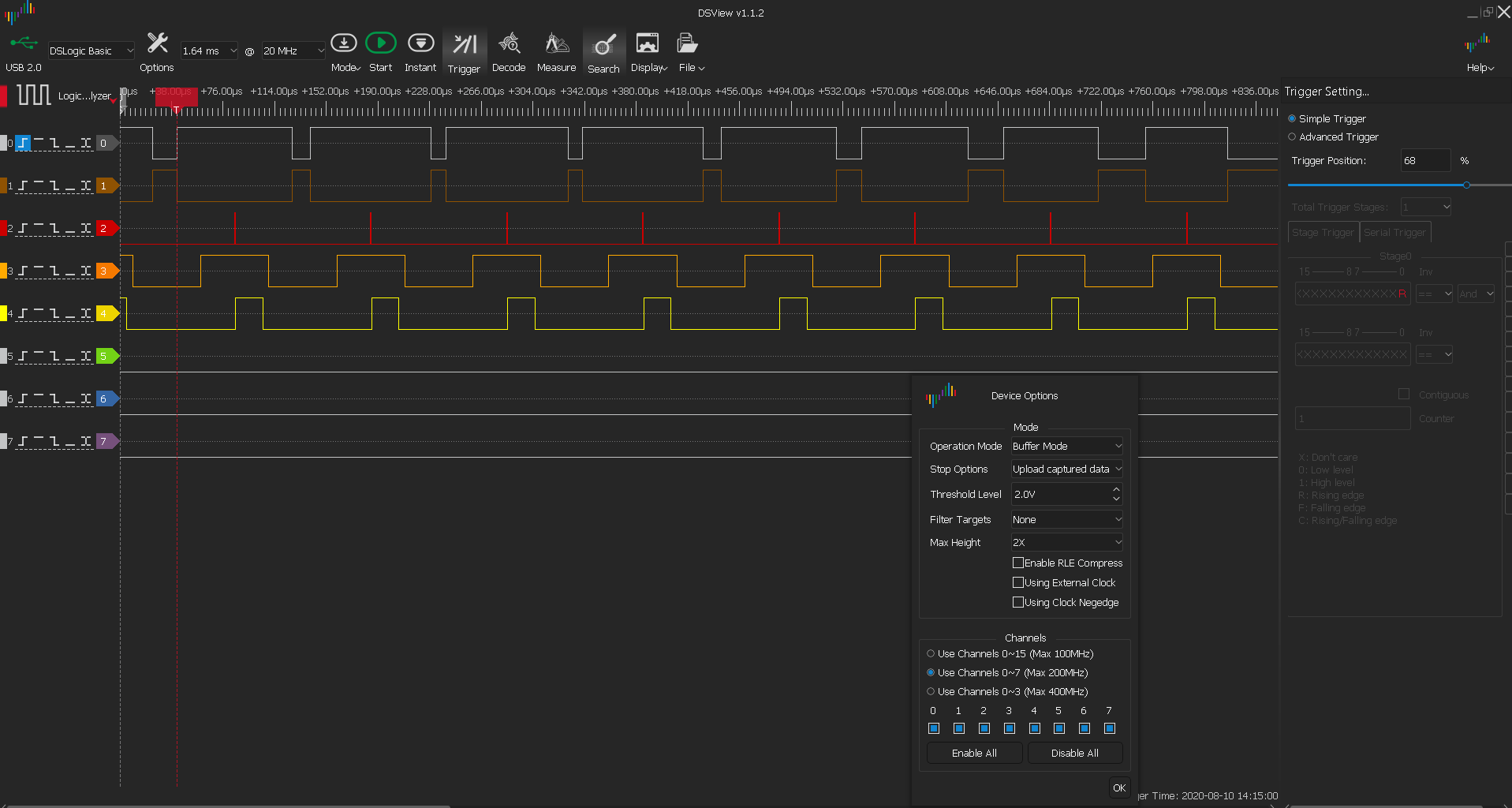Edit the Trigger Position percentage field
The width and height of the screenshot is (1512, 808).
coord(1424,160)
